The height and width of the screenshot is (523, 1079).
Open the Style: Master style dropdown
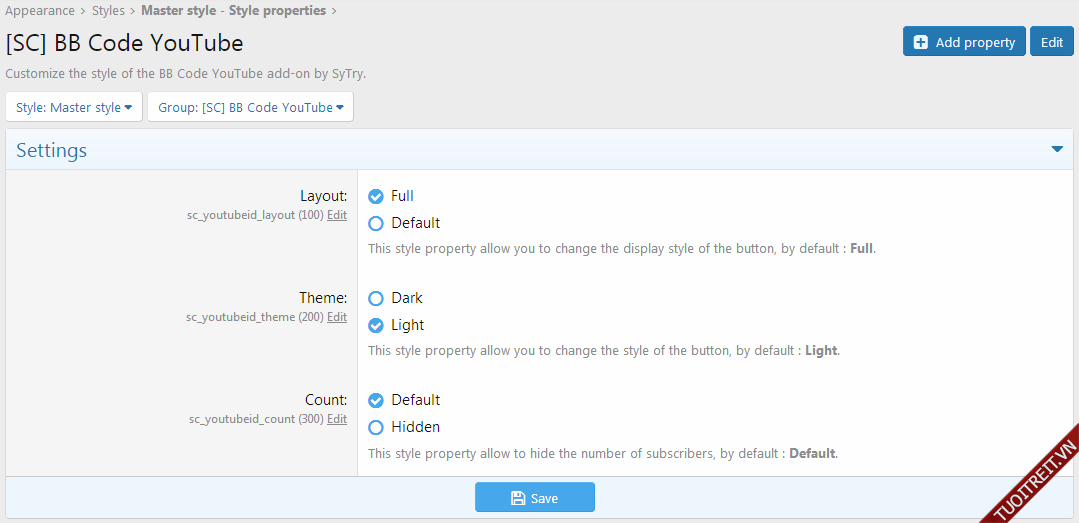(x=74, y=107)
